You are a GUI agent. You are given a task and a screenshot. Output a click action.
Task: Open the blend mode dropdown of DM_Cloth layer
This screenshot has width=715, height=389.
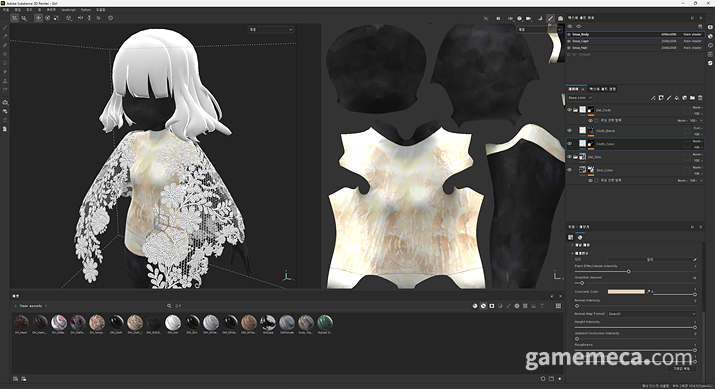[x=697, y=108]
